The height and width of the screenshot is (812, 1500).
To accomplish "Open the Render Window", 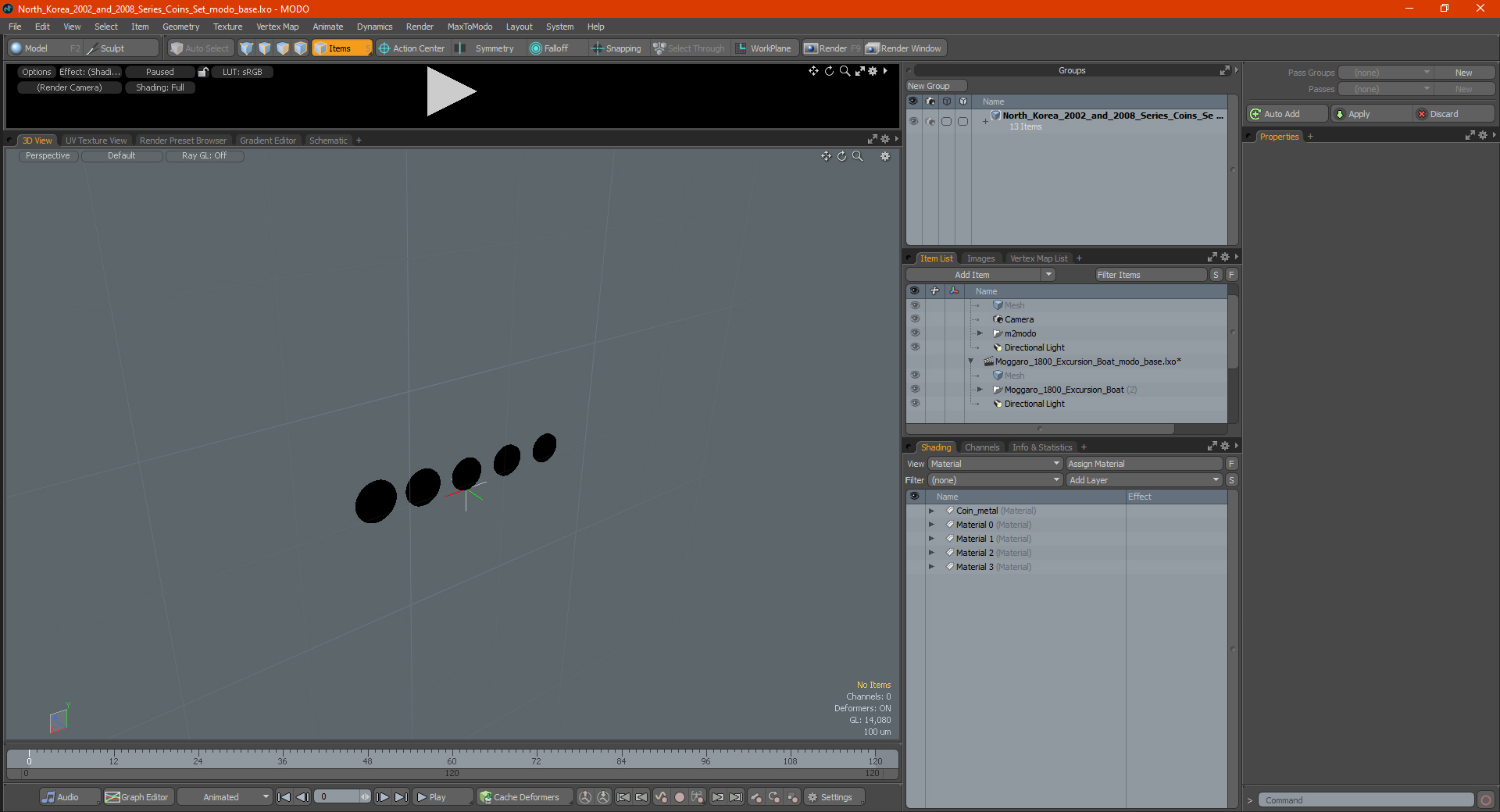I will tap(905, 48).
